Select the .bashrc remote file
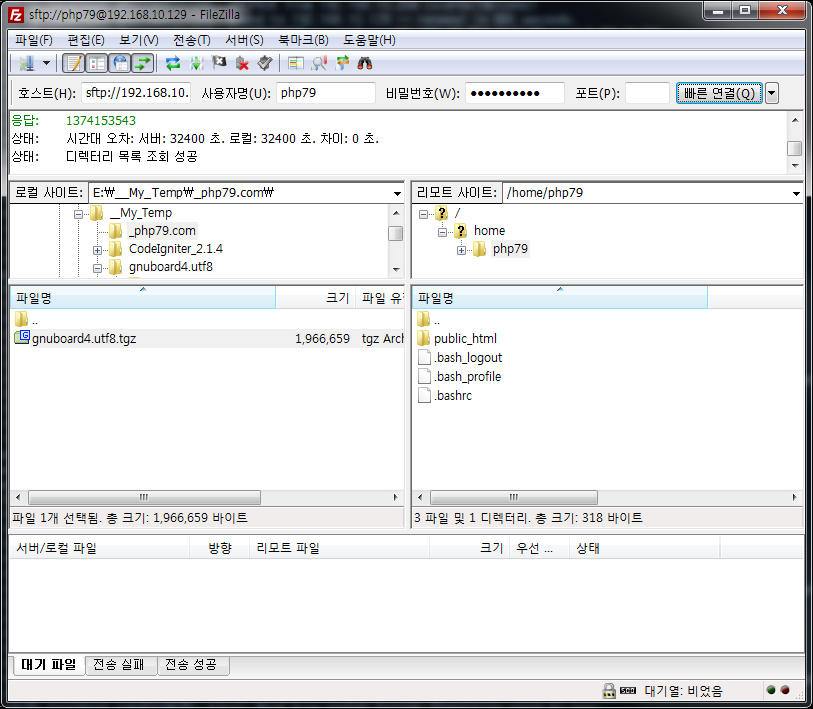This screenshot has width=813, height=709. tap(453, 396)
